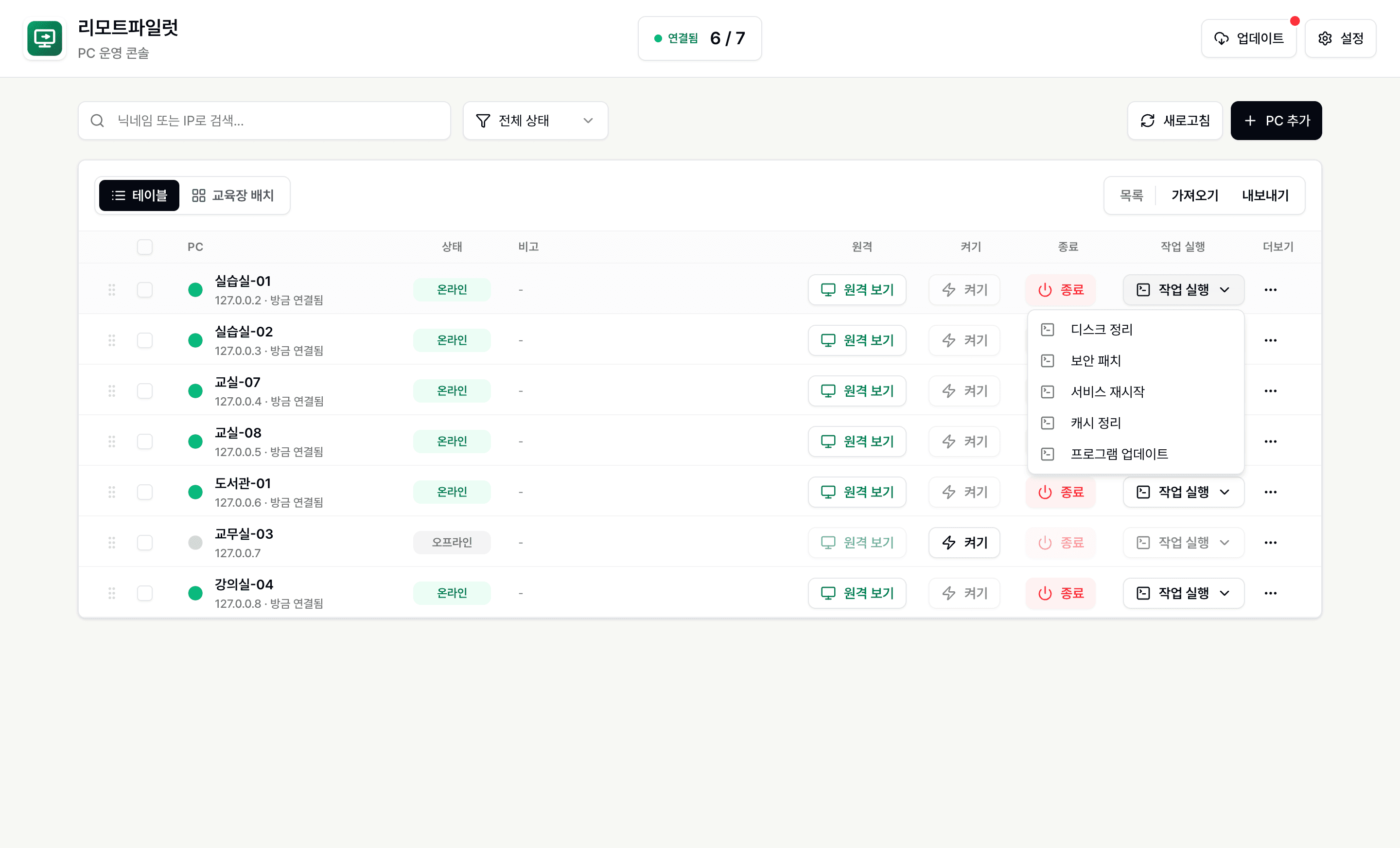Collapse the 작업 실행 dropdown of 실습실-01

pyautogui.click(x=1184, y=290)
